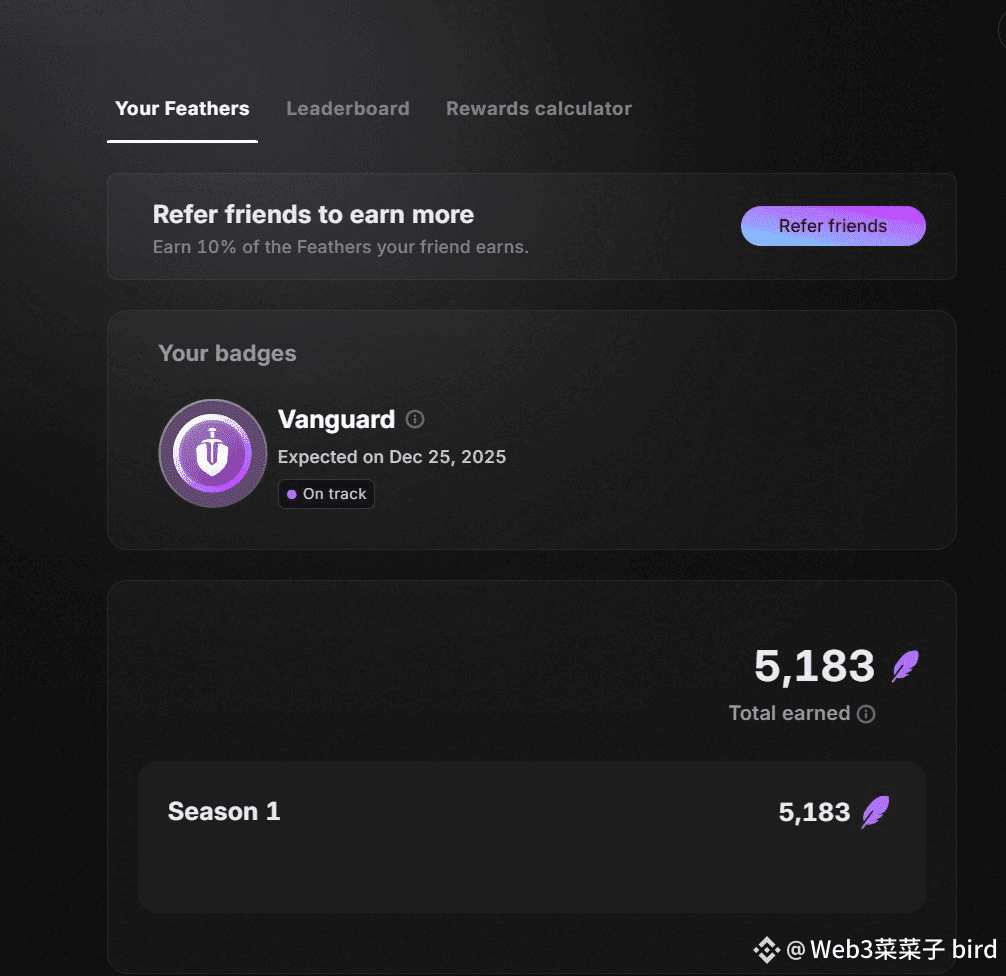
Task: Click the Binance logo watermark
Action: click(x=766, y=950)
